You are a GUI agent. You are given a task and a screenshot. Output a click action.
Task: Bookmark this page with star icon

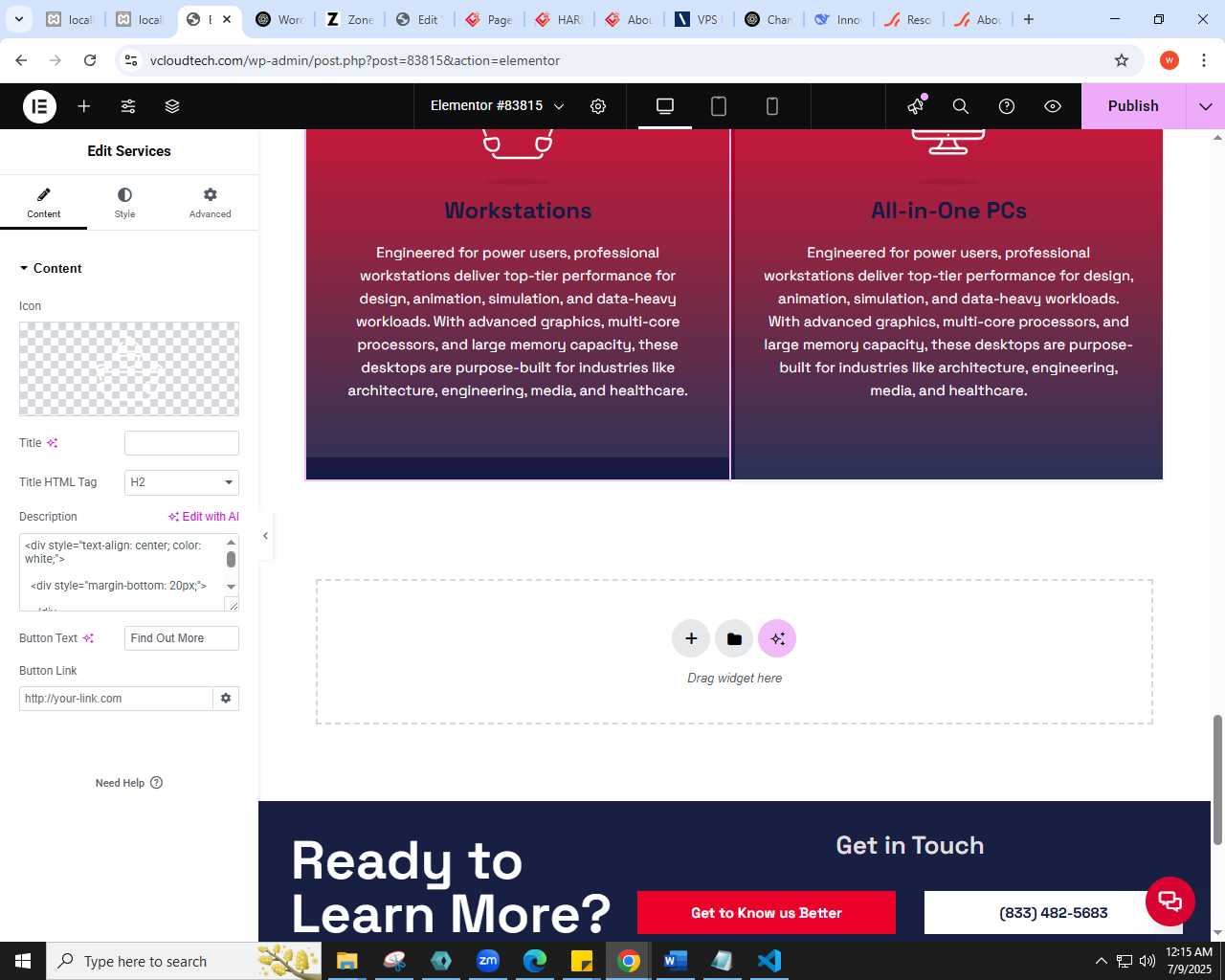tap(1122, 60)
